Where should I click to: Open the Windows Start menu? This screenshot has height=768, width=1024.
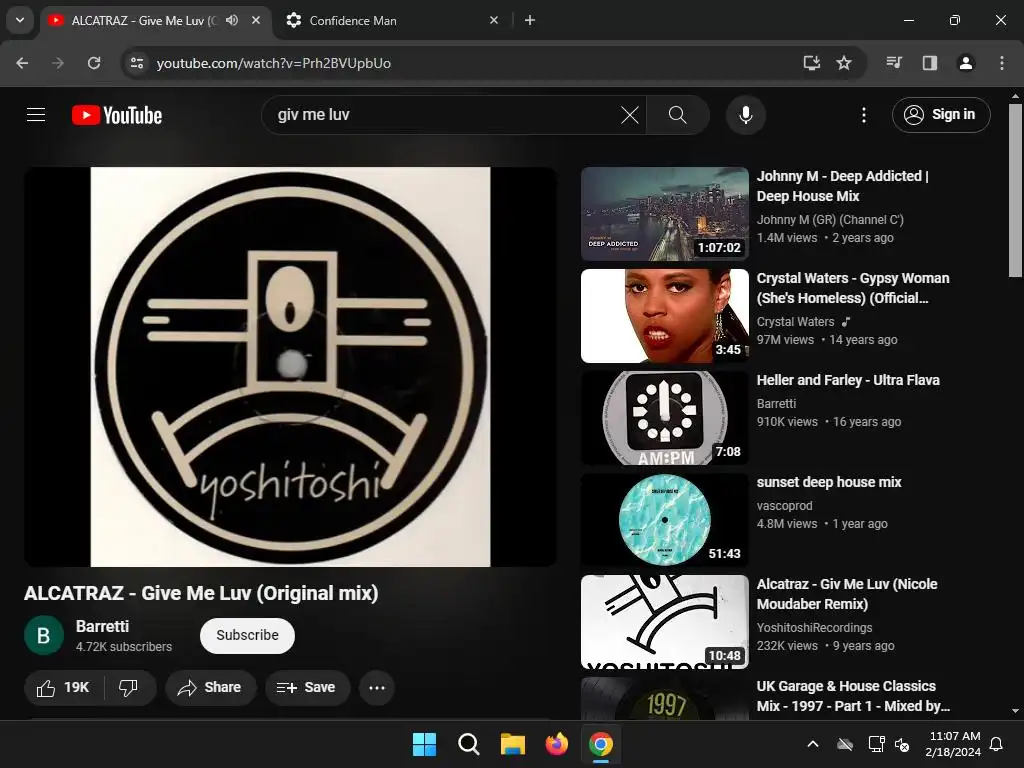pyautogui.click(x=424, y=744)
